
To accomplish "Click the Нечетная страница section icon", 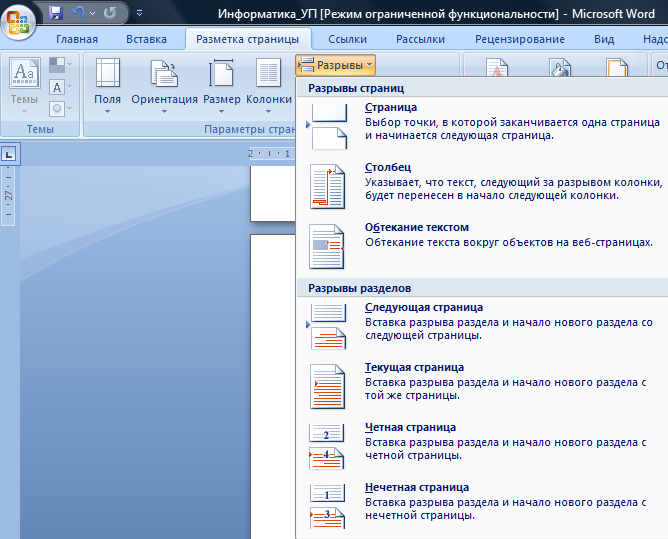I will point(327,506).
